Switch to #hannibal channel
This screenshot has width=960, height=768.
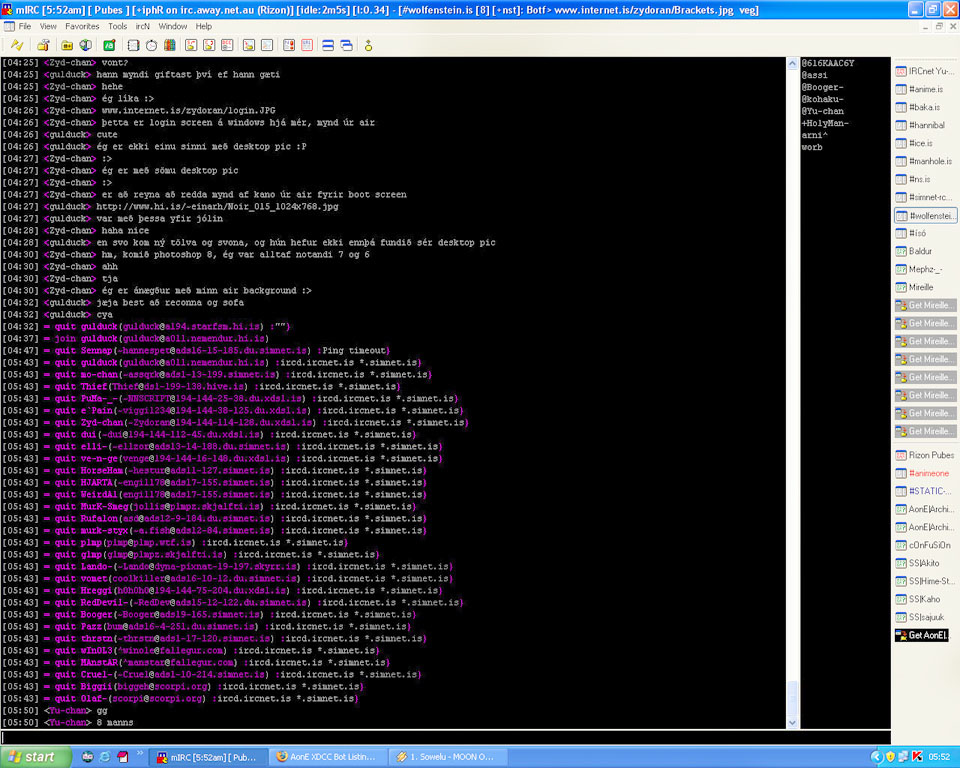click(925, 125)
